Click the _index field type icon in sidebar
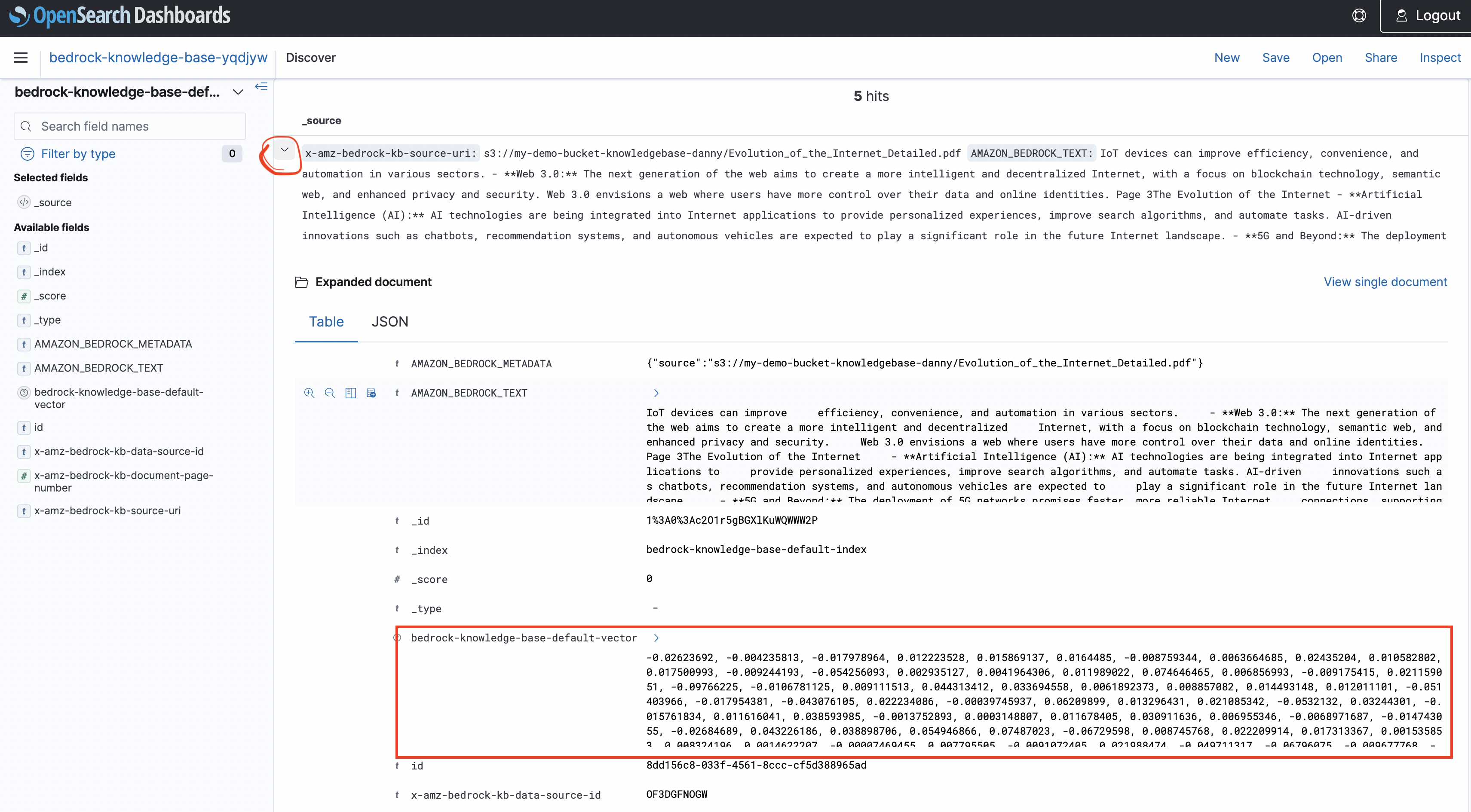The width and height of the screenshot is (1471, 812). (x=23, y=272)
